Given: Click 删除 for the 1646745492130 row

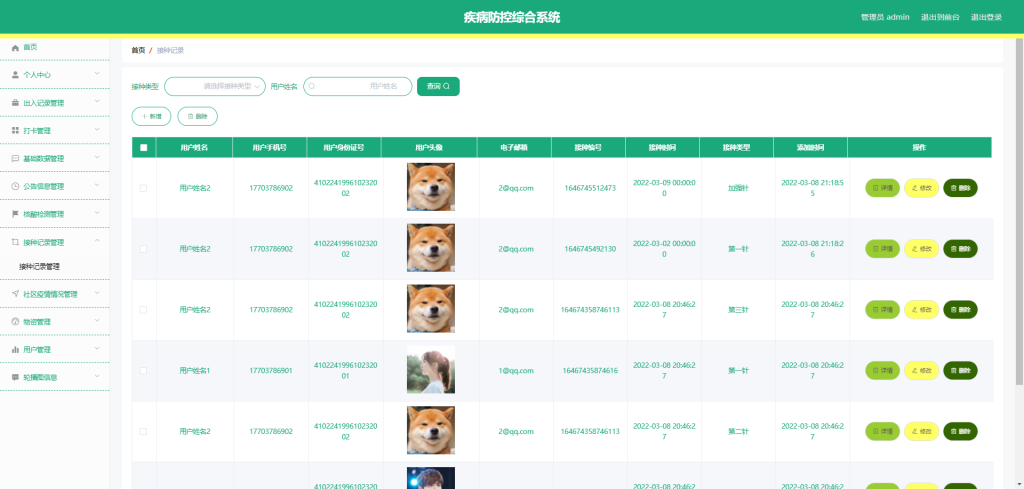Looking at the screenshot, I should point(960,249).
